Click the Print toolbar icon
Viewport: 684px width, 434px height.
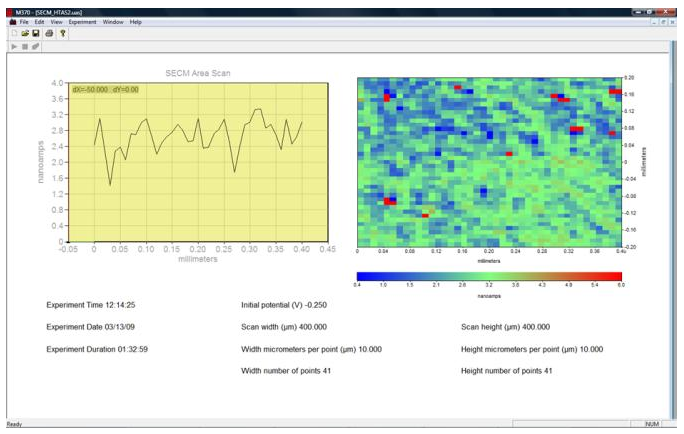coord(48,33)
